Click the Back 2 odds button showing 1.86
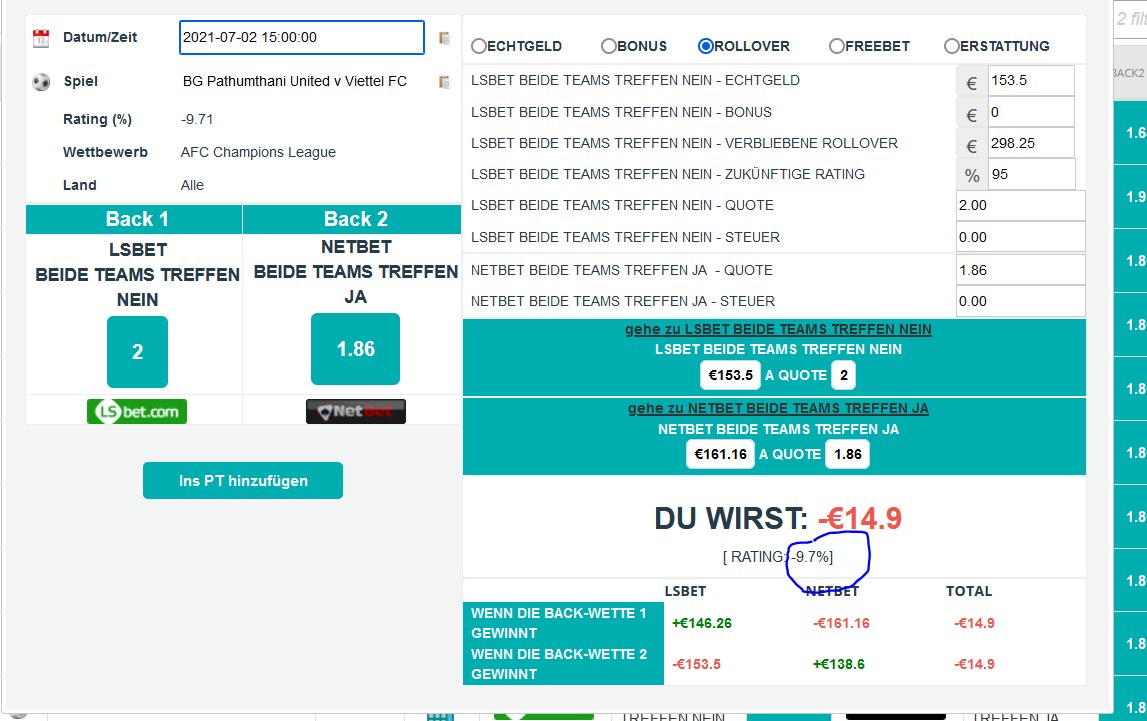 356,349
